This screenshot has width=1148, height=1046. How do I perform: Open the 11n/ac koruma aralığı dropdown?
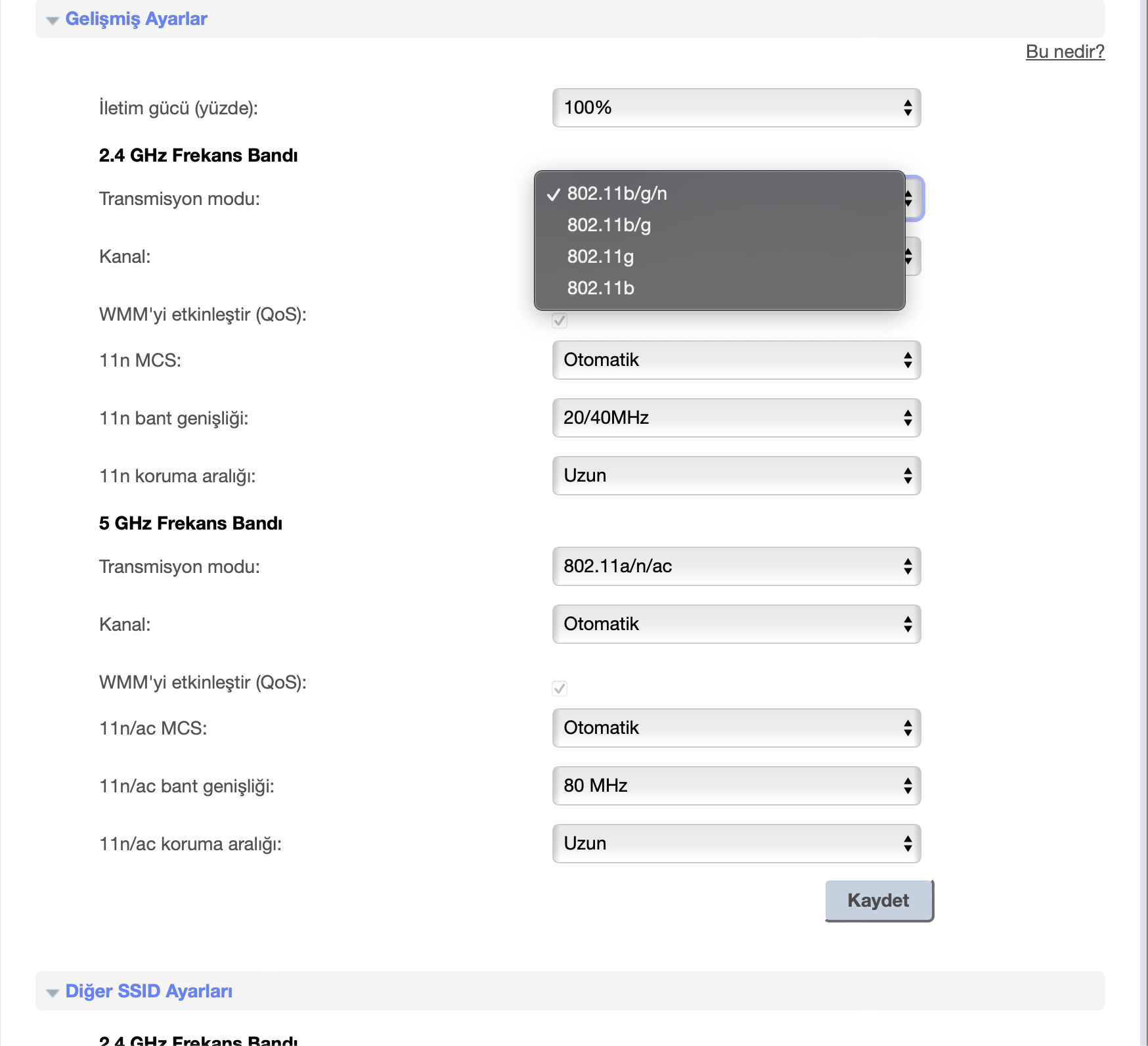pos(736,844)
